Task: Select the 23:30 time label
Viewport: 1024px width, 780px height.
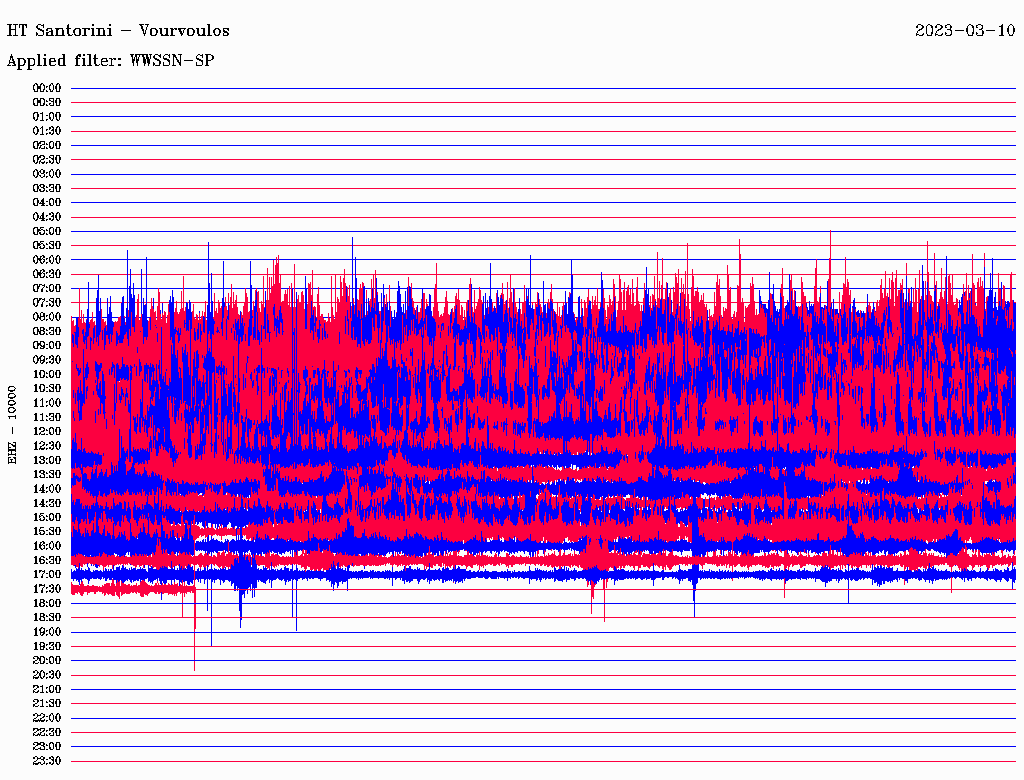Action: pos(47,761)
